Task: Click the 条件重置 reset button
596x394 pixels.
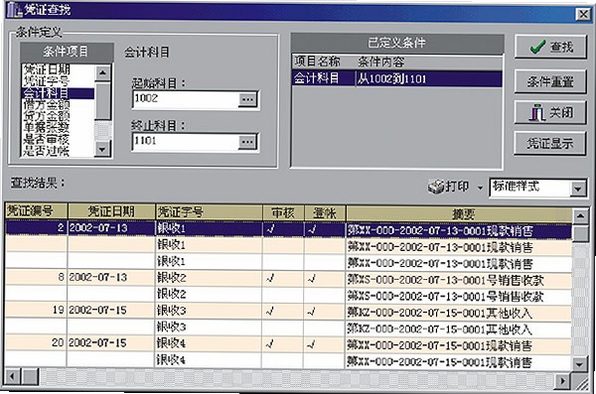Action: pos(550,81)
